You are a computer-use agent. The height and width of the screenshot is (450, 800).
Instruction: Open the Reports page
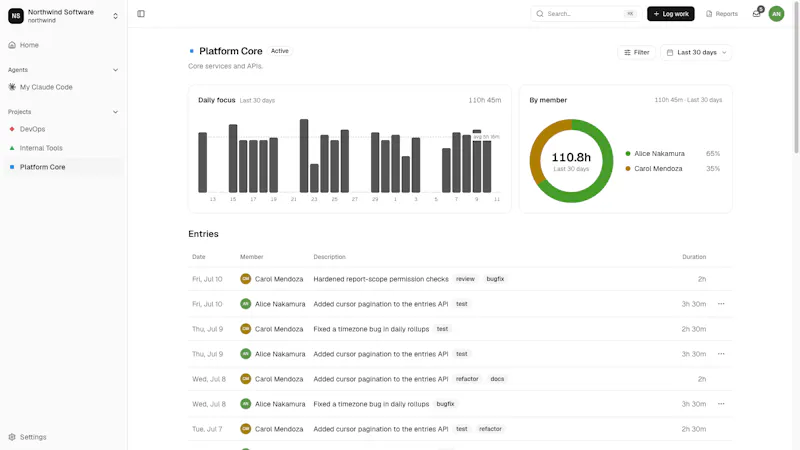[x=721, y=14]
